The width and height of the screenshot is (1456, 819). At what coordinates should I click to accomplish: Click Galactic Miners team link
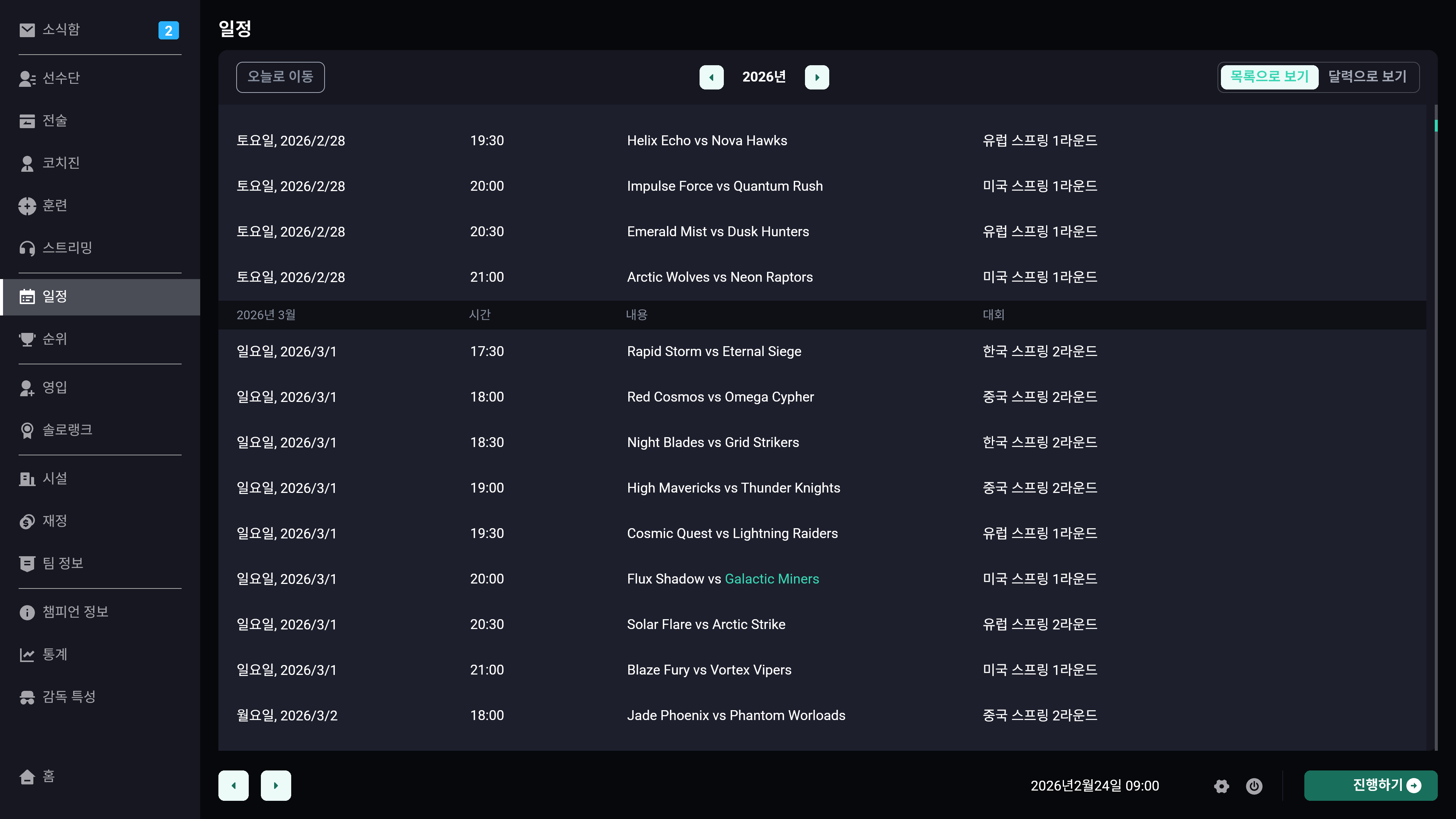tap(772, 579)
